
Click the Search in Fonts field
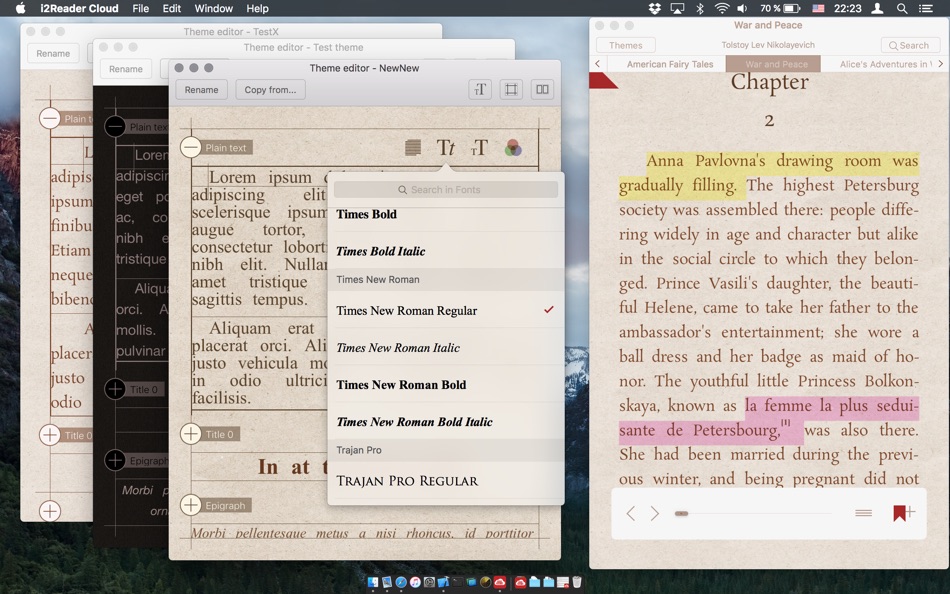[x=446, y=190]
